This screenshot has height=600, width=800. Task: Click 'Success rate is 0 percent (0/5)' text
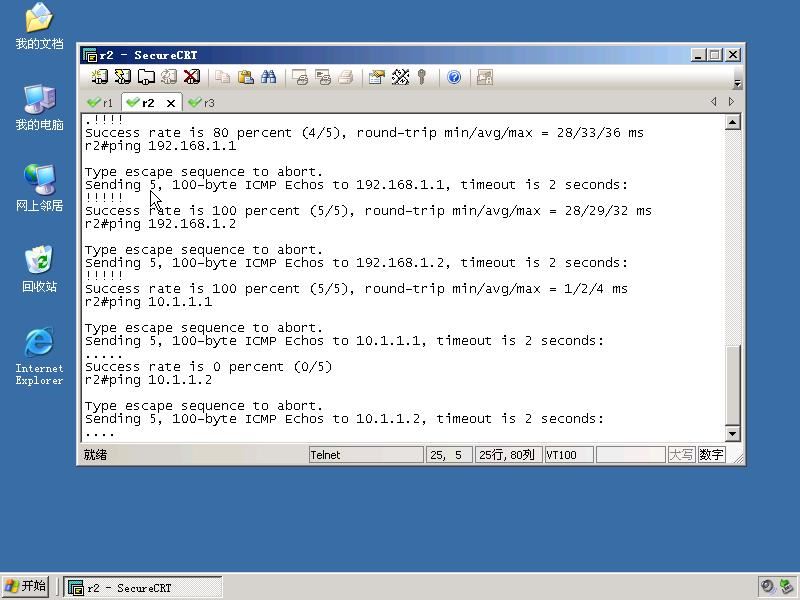point(208,367)
